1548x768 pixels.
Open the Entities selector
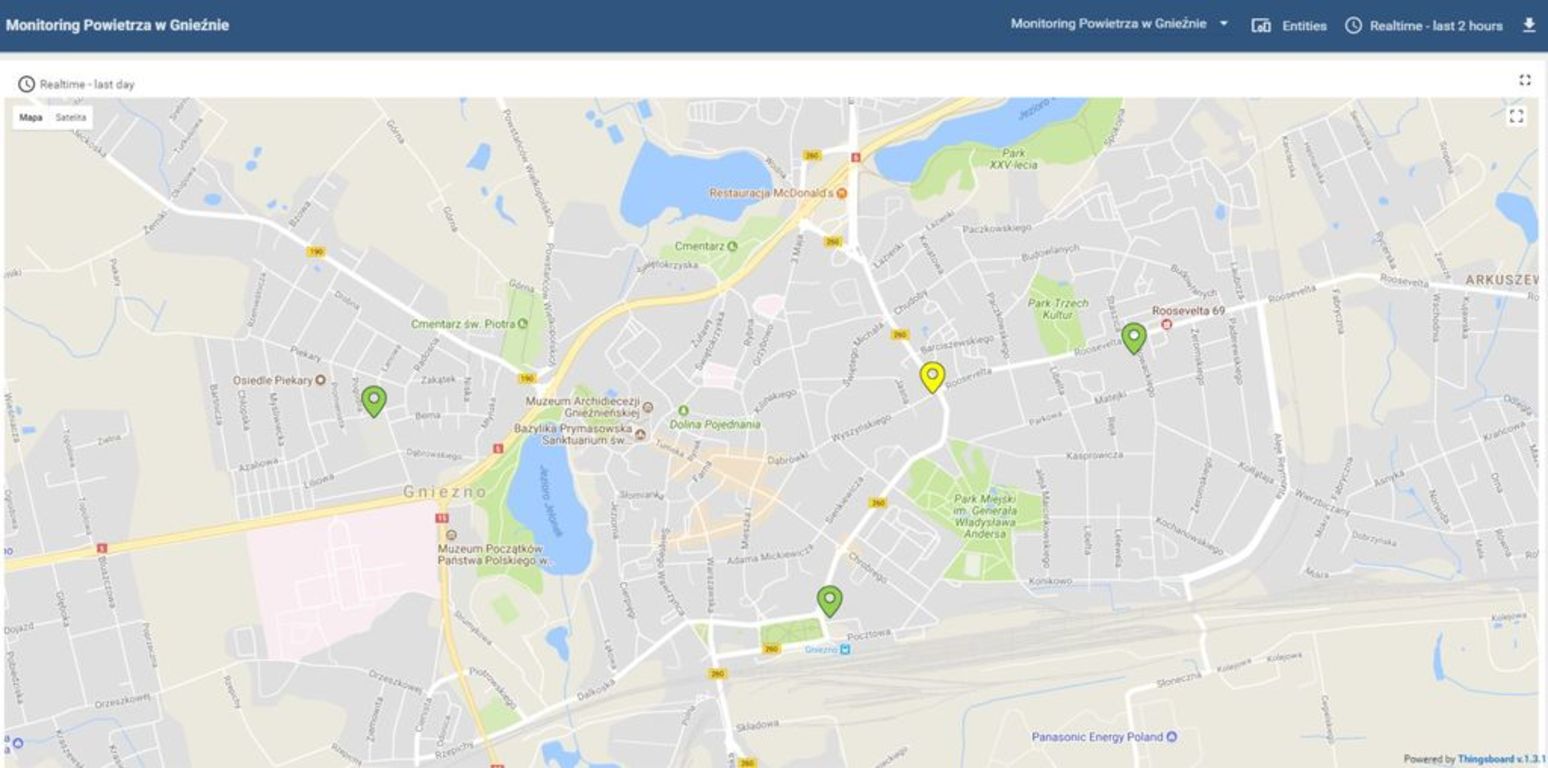tap(1289, 26)
